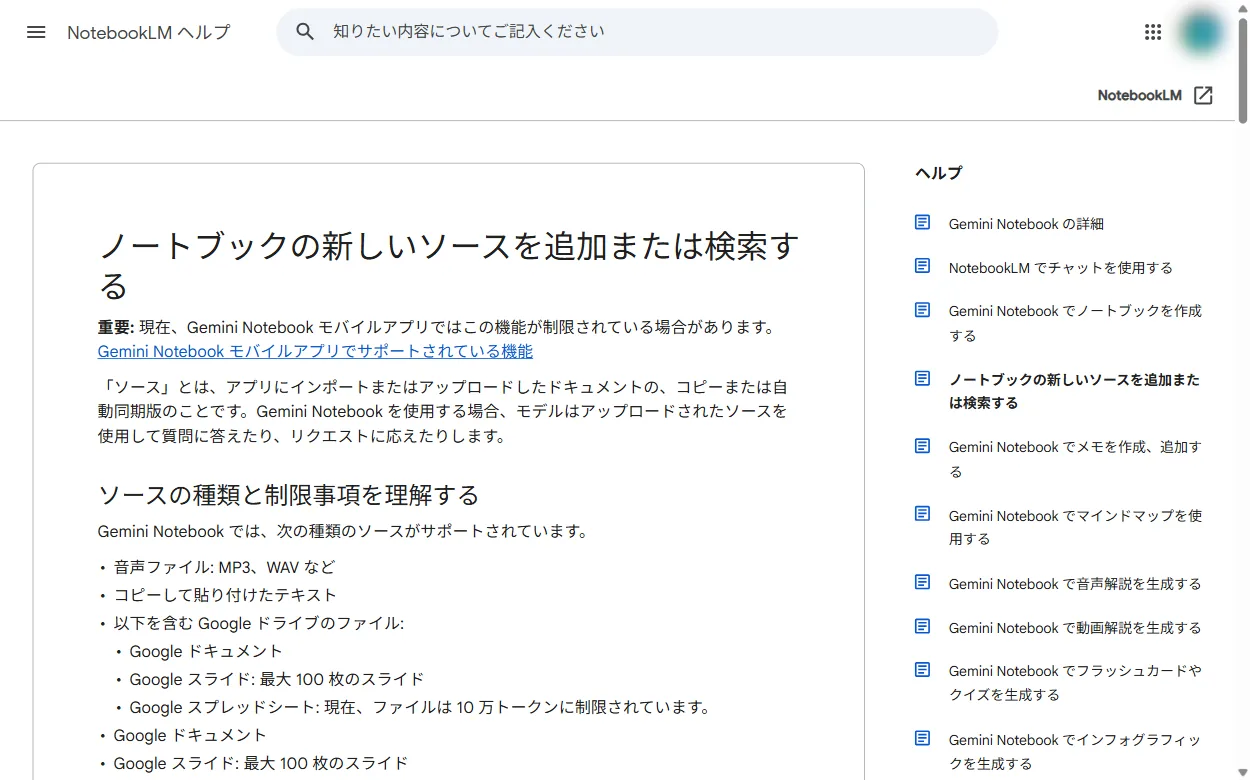Click article icon beside マインドマップを使用する
Image resolution: width=1250 pixels, height=780 pixels.
[923, 514]
